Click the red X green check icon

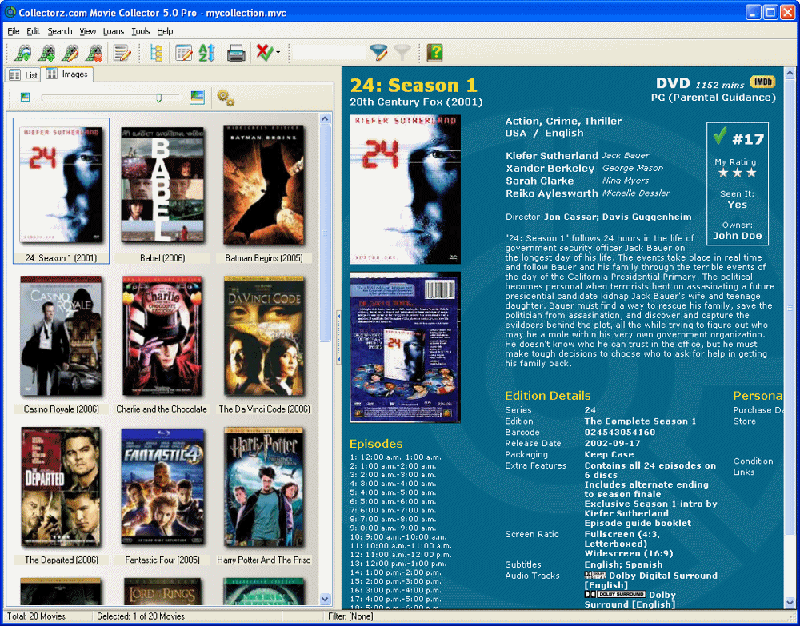(264, 52)
